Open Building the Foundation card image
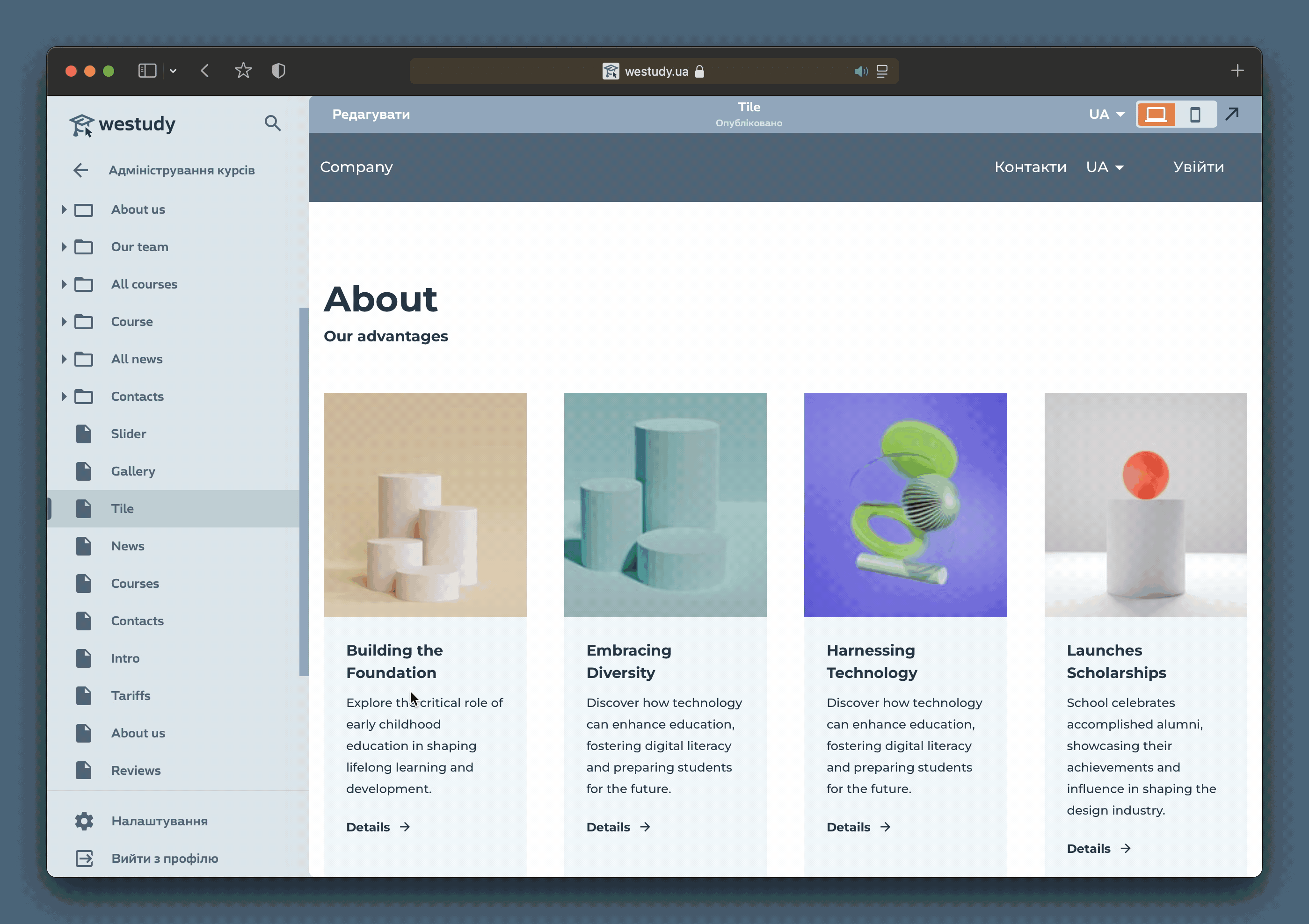This screenshot has height=924, width=1309. pyautogui.click(x=425, y=505)
